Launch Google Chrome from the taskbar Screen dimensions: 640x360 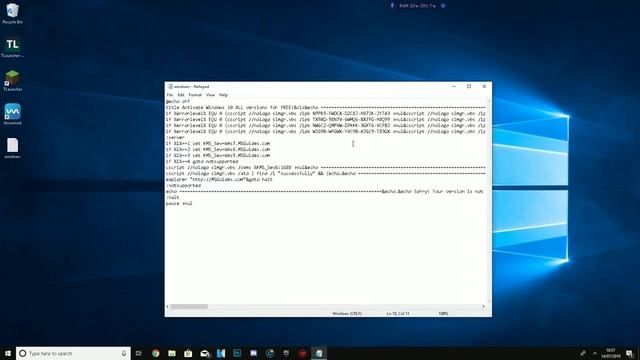[156, 353]
